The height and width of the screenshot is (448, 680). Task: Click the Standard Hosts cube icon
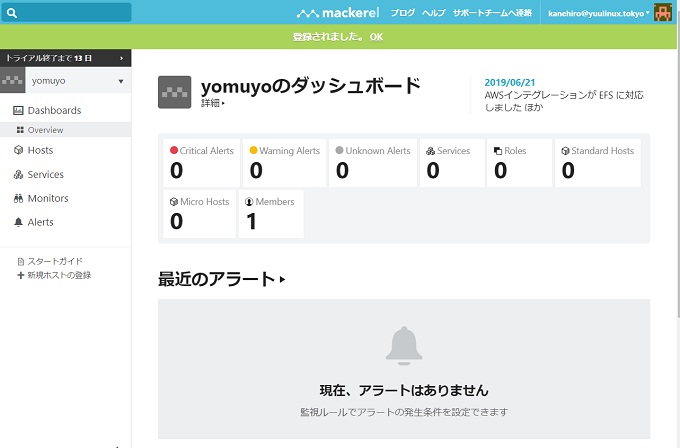(x=565, y=151)
